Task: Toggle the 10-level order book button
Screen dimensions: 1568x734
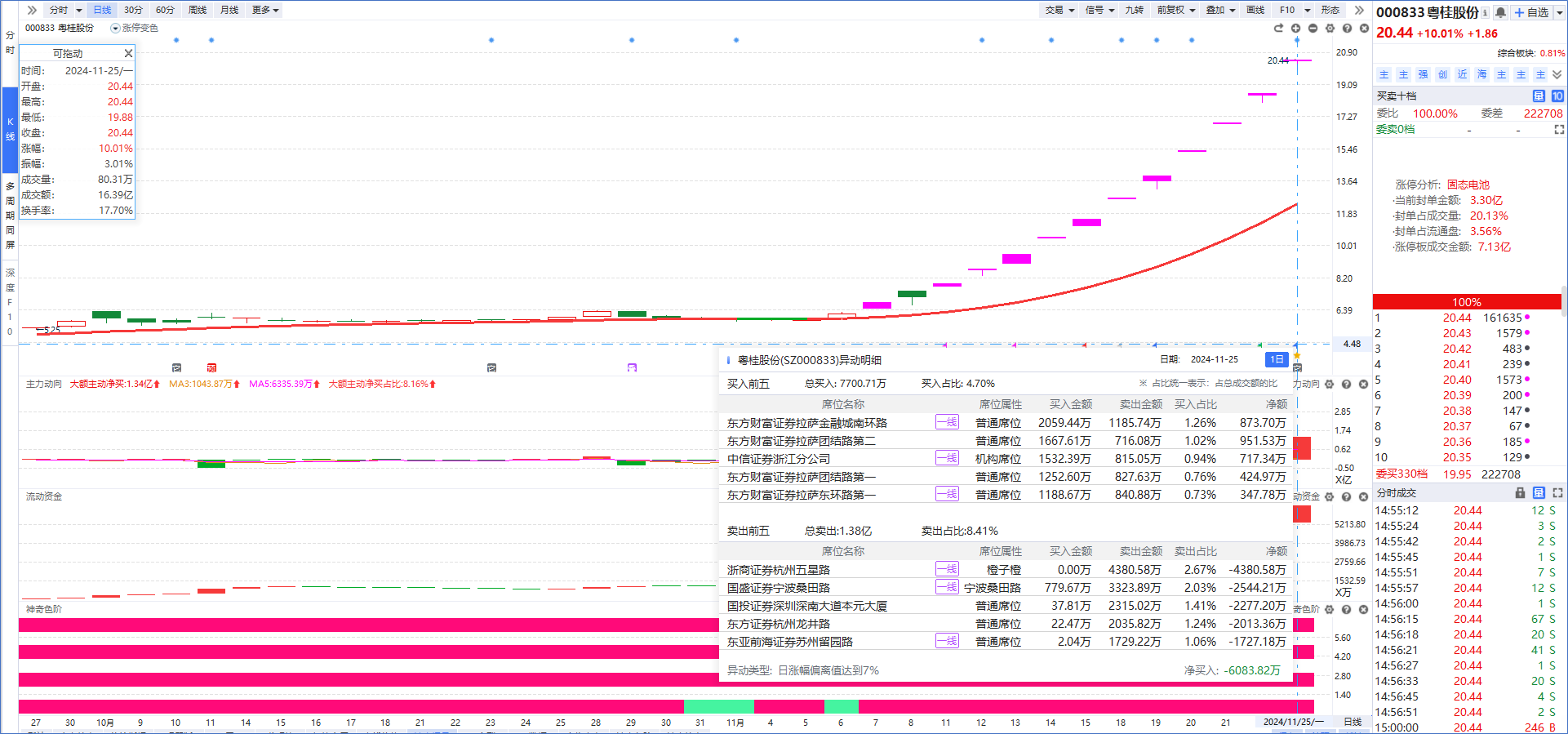Action: 1557,96
